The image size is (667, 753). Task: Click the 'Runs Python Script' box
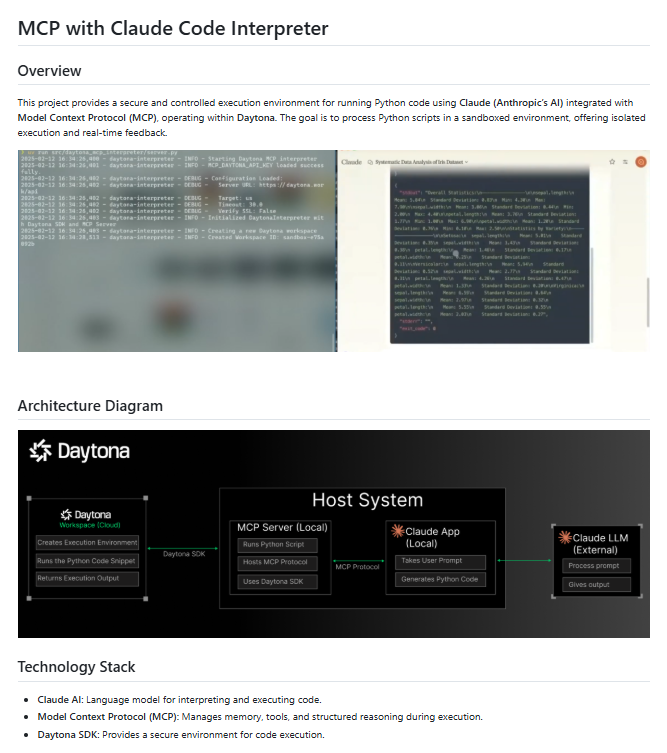pyautogui.click(x=277, y=545)
